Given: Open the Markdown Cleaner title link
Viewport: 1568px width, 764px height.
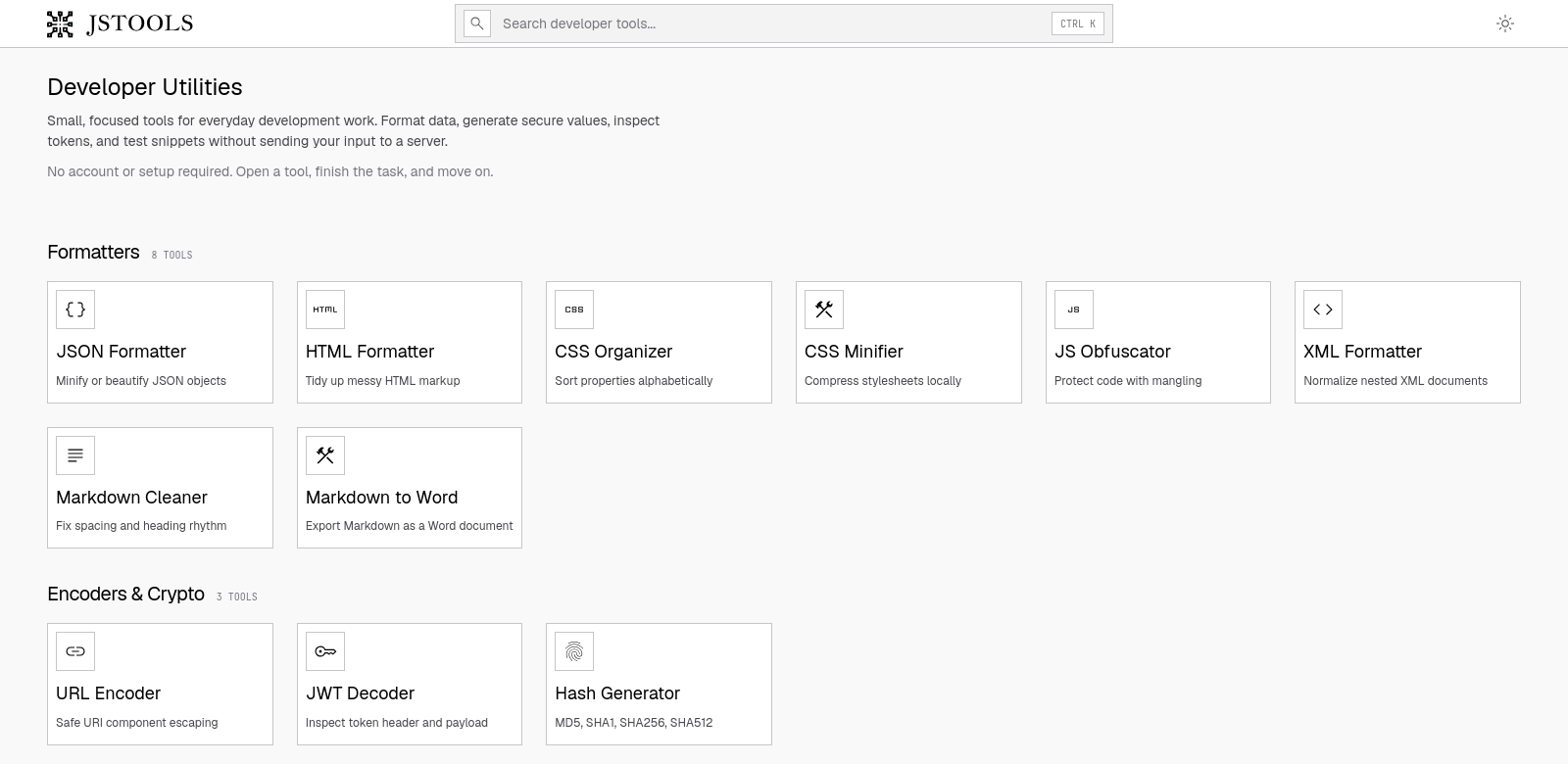Looking at the screenshot, I should [x=131, y=498].
